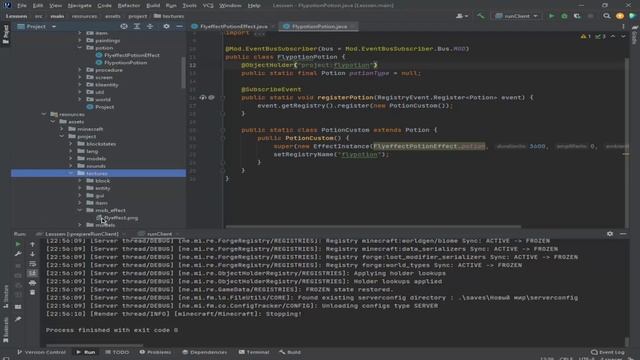Collapse the mob_effect folder
The width and height of the screenshot is (640, 360).
pyautogui.click(x=80, y=210)
